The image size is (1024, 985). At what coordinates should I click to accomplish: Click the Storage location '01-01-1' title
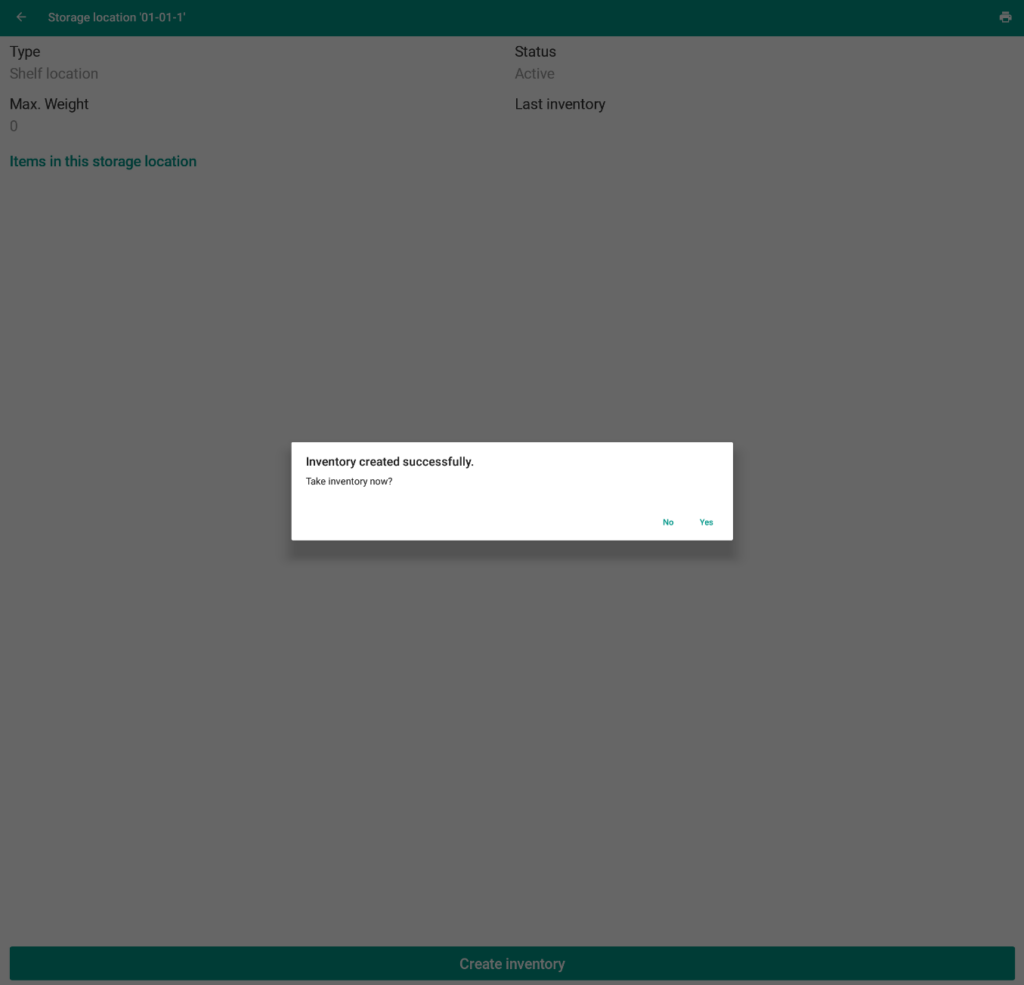(x=117, y=17)
